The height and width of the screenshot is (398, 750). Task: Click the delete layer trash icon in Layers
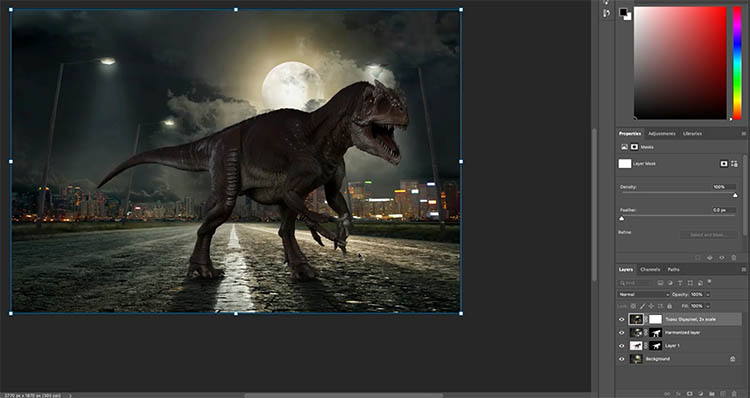point(734,394)
